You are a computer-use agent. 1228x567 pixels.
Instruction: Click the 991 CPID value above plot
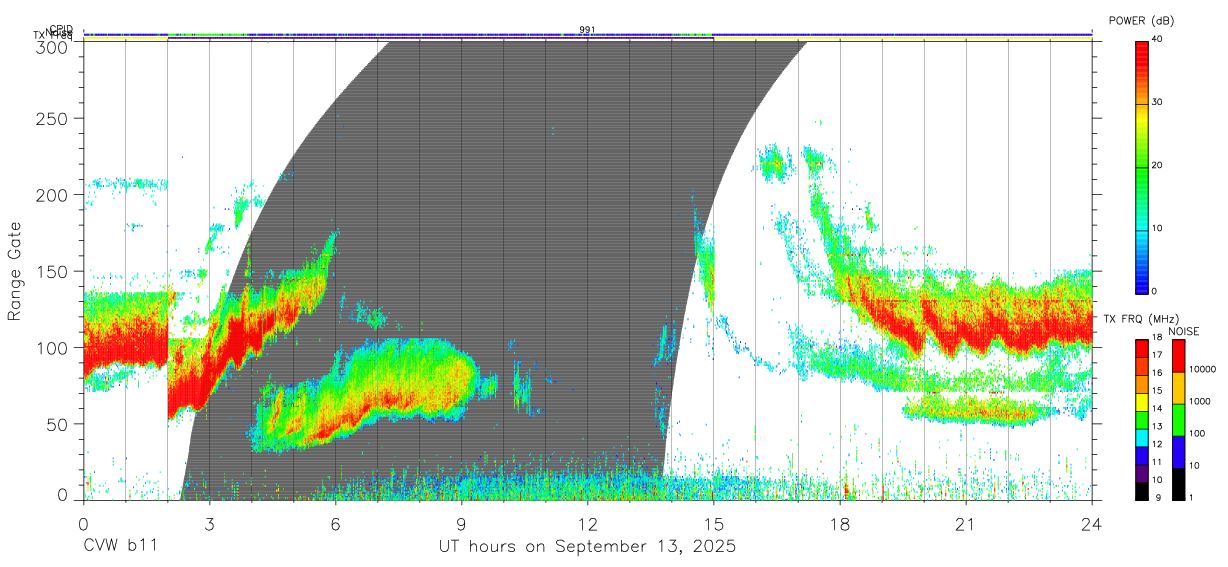pos(587,30)
